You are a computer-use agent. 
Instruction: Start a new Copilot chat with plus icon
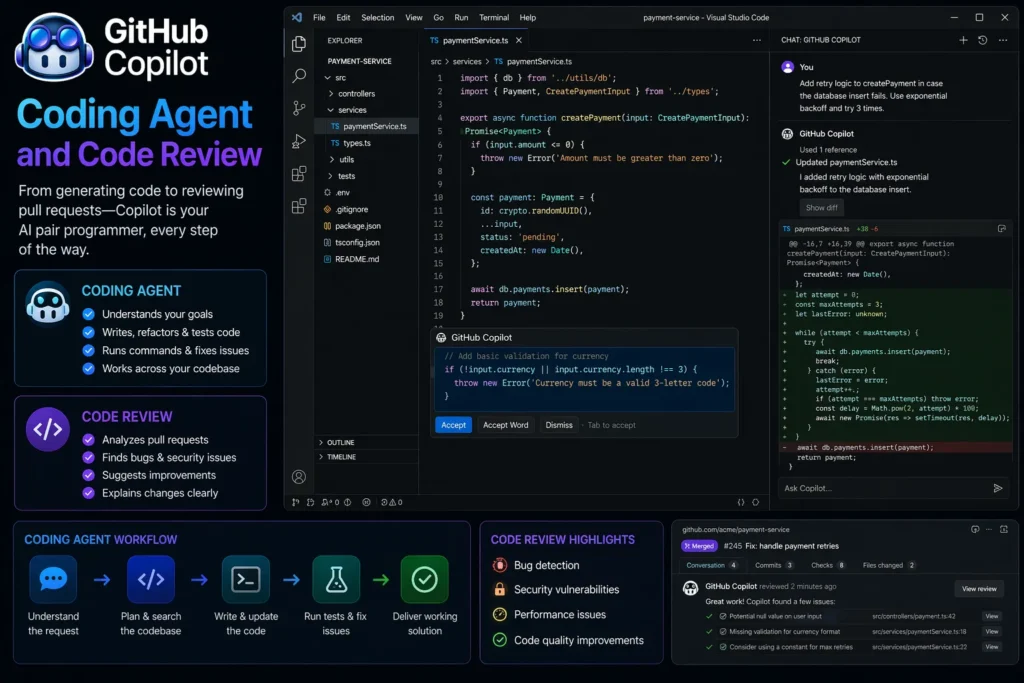coord(963,40)
